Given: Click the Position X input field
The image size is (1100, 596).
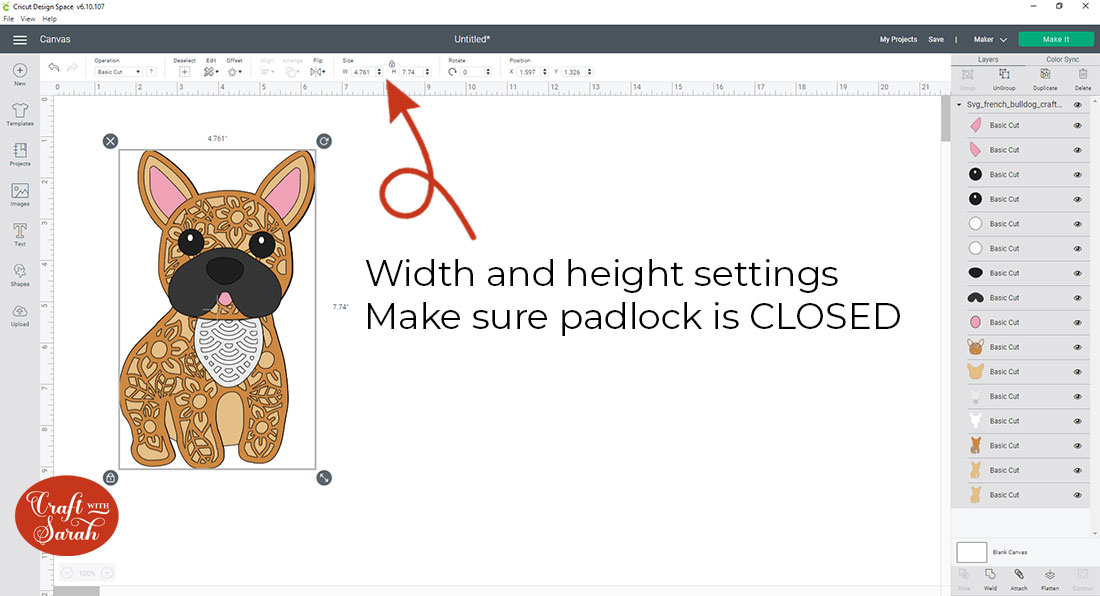Looking at the screenshot, I should 529,72.
